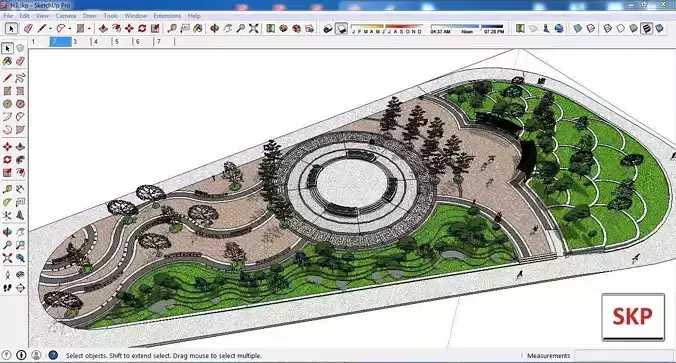Select the Circle tool in left toolbar

point(7,104)
